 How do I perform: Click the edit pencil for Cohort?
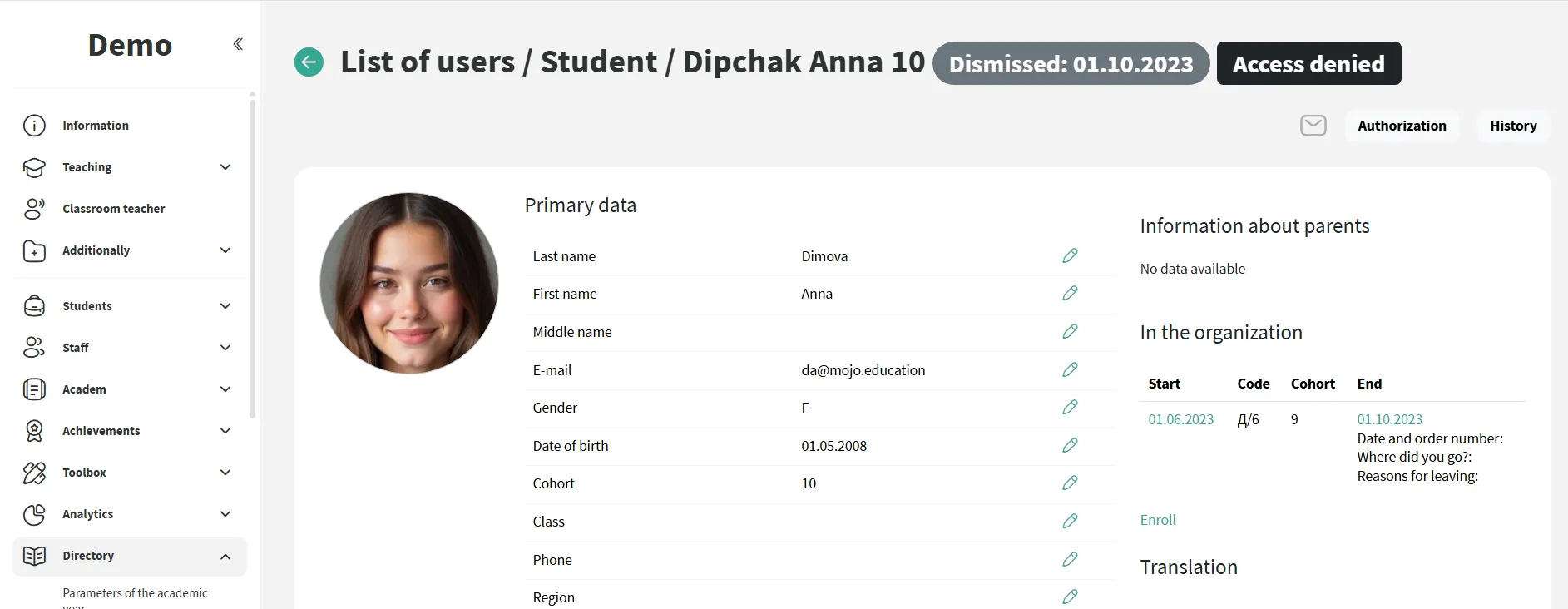tap(1070, 483)
